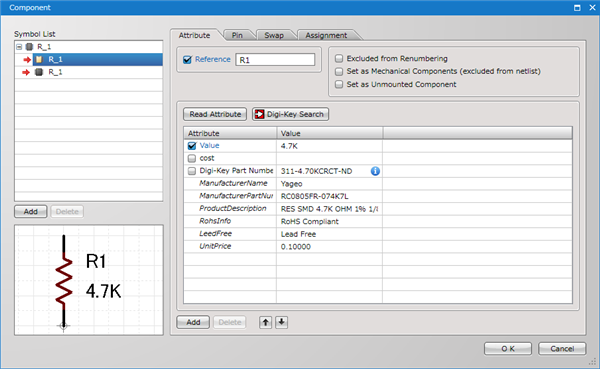
Task: Click Add below the attribute table
Action: (x=193, y=322)
